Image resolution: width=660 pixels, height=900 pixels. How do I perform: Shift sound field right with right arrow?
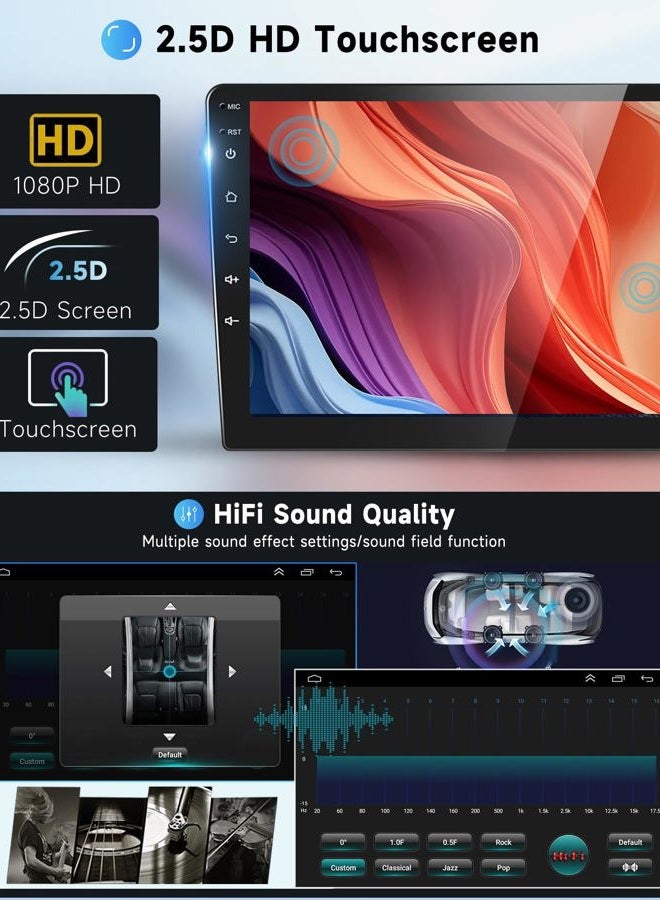[x=232, y=671]
